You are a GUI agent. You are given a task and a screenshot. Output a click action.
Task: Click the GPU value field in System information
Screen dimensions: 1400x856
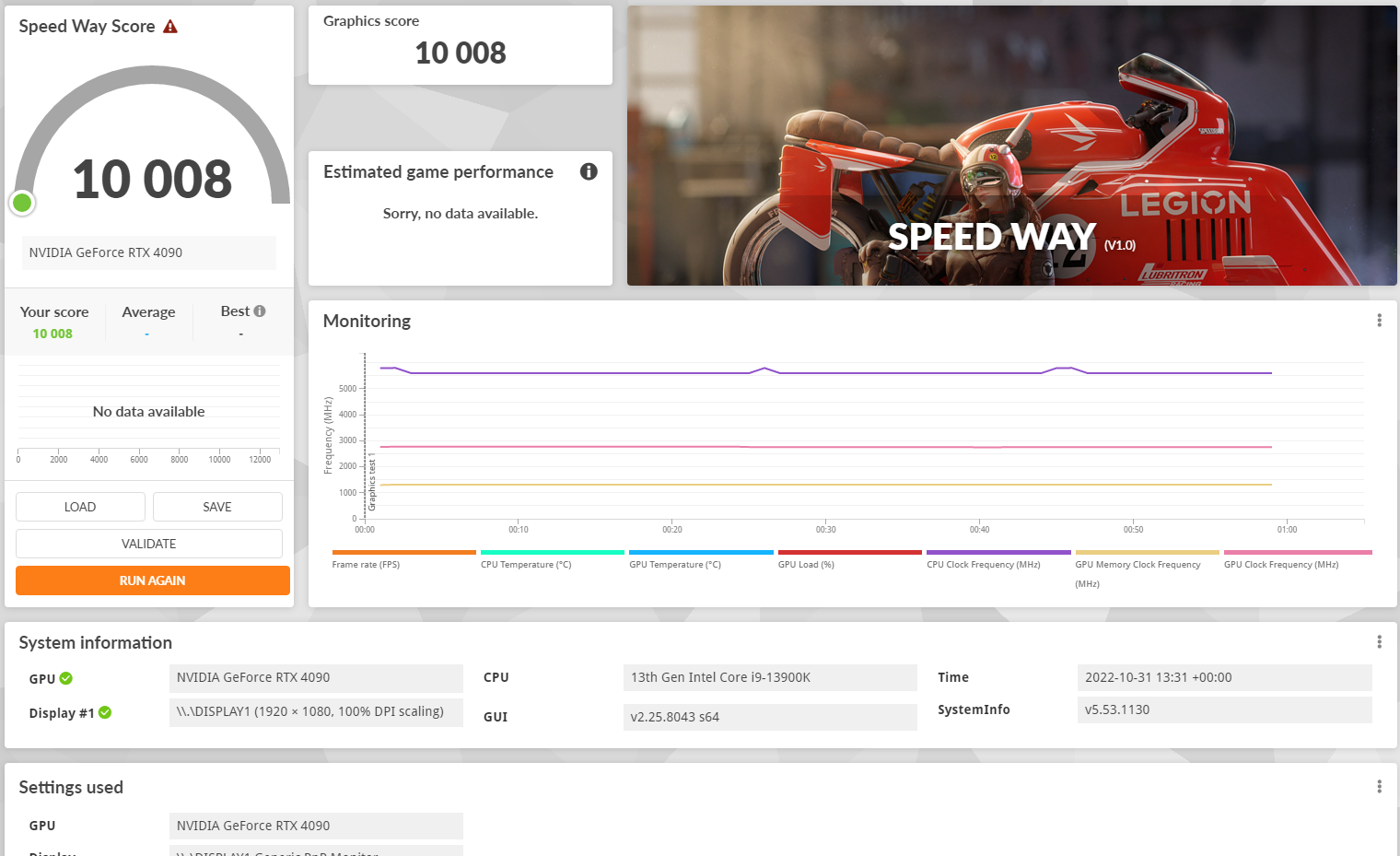316,678
